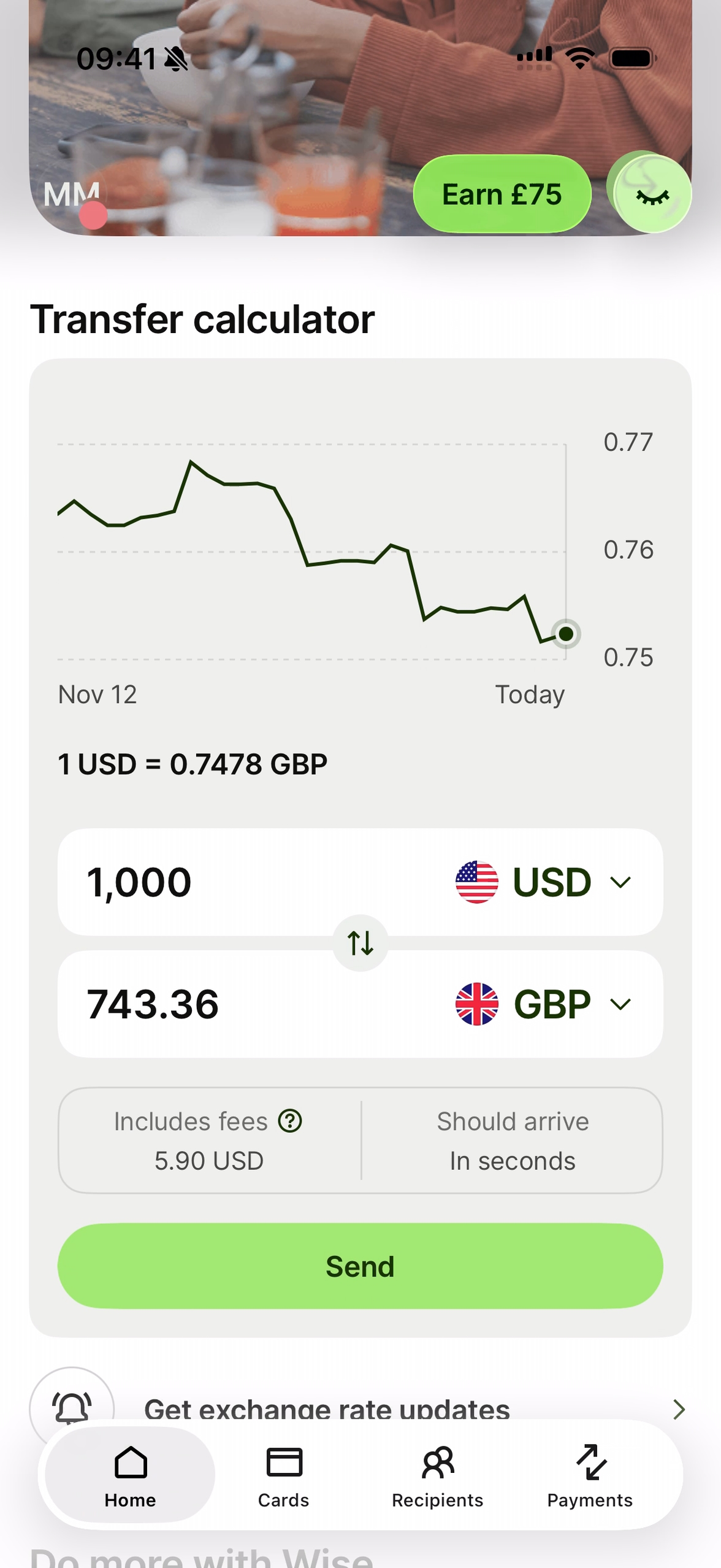Tap the US flag icon
721x1568 pixels.
pos(476,882)
